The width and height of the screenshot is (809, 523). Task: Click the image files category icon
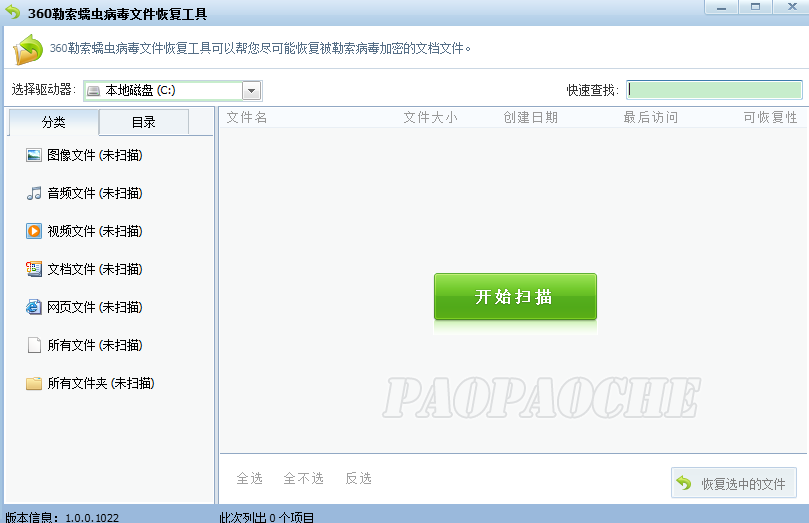[34, 155]
